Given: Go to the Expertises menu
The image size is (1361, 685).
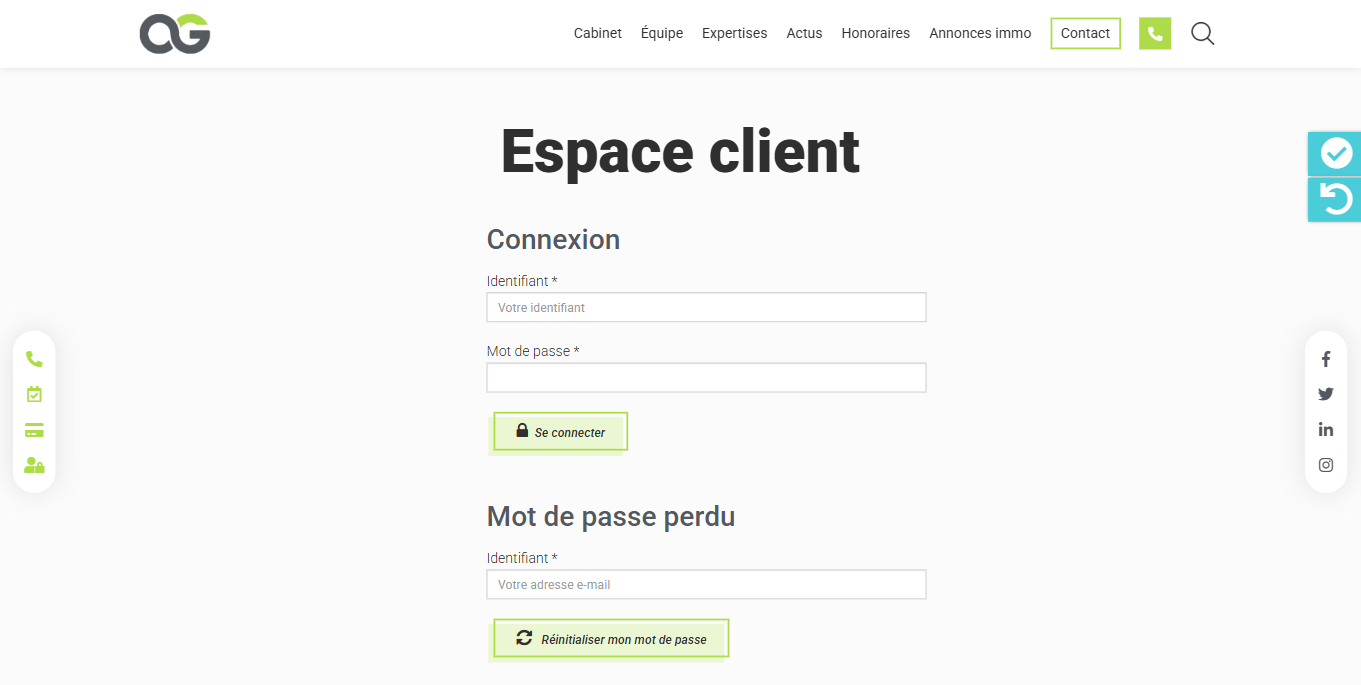Looking at the screenshot, I should tap(734, 34).
